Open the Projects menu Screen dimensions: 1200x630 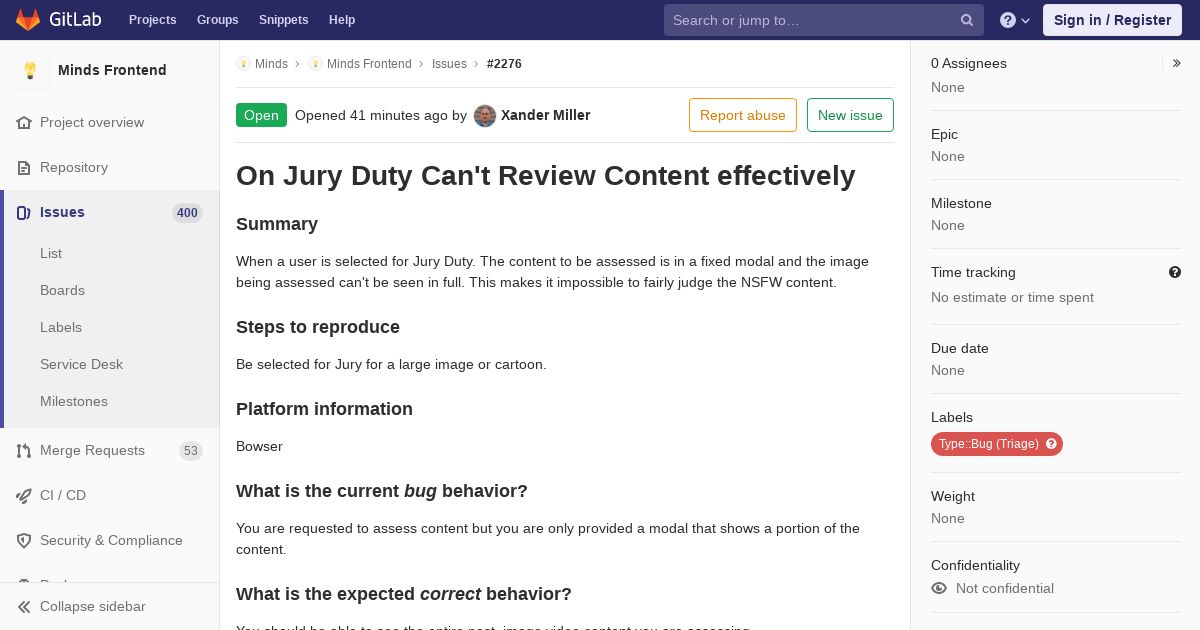152,20
